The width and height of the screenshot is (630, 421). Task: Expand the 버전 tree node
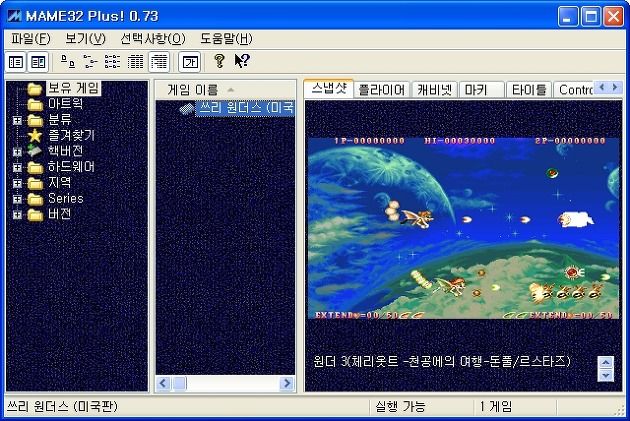(17, 215)
